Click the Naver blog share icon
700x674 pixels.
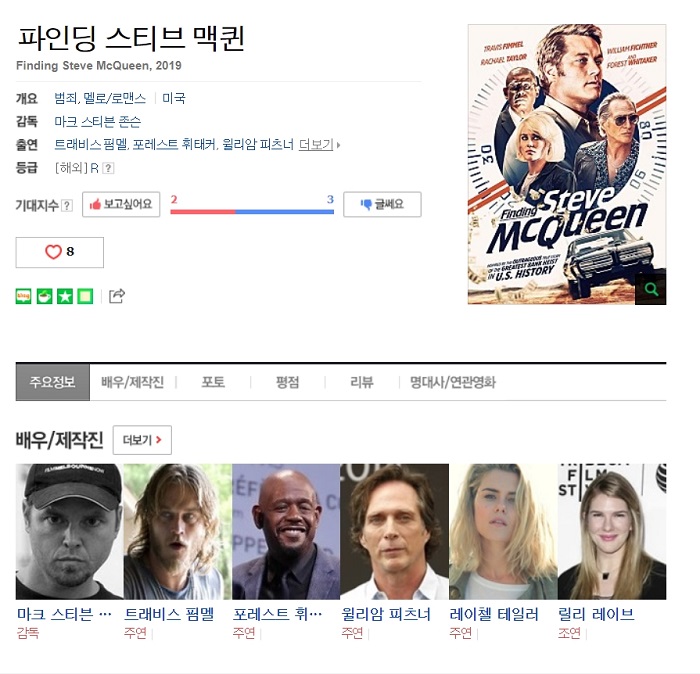[23, 296]
